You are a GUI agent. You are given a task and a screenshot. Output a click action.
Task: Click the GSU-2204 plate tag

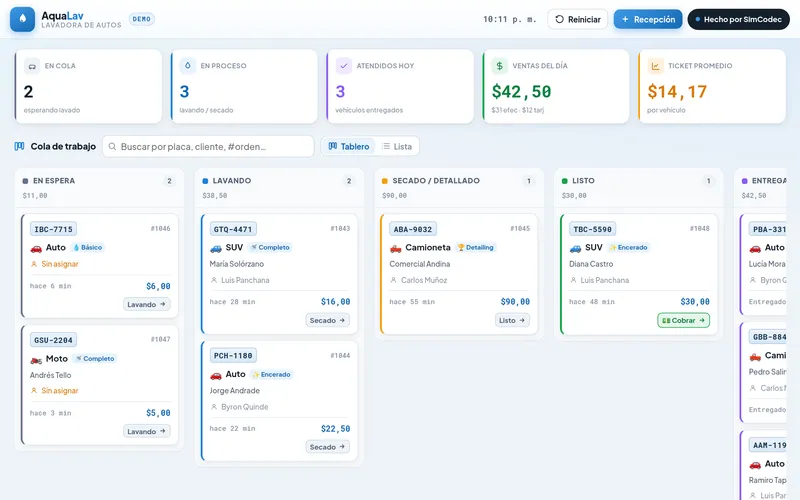coord(53,340)
